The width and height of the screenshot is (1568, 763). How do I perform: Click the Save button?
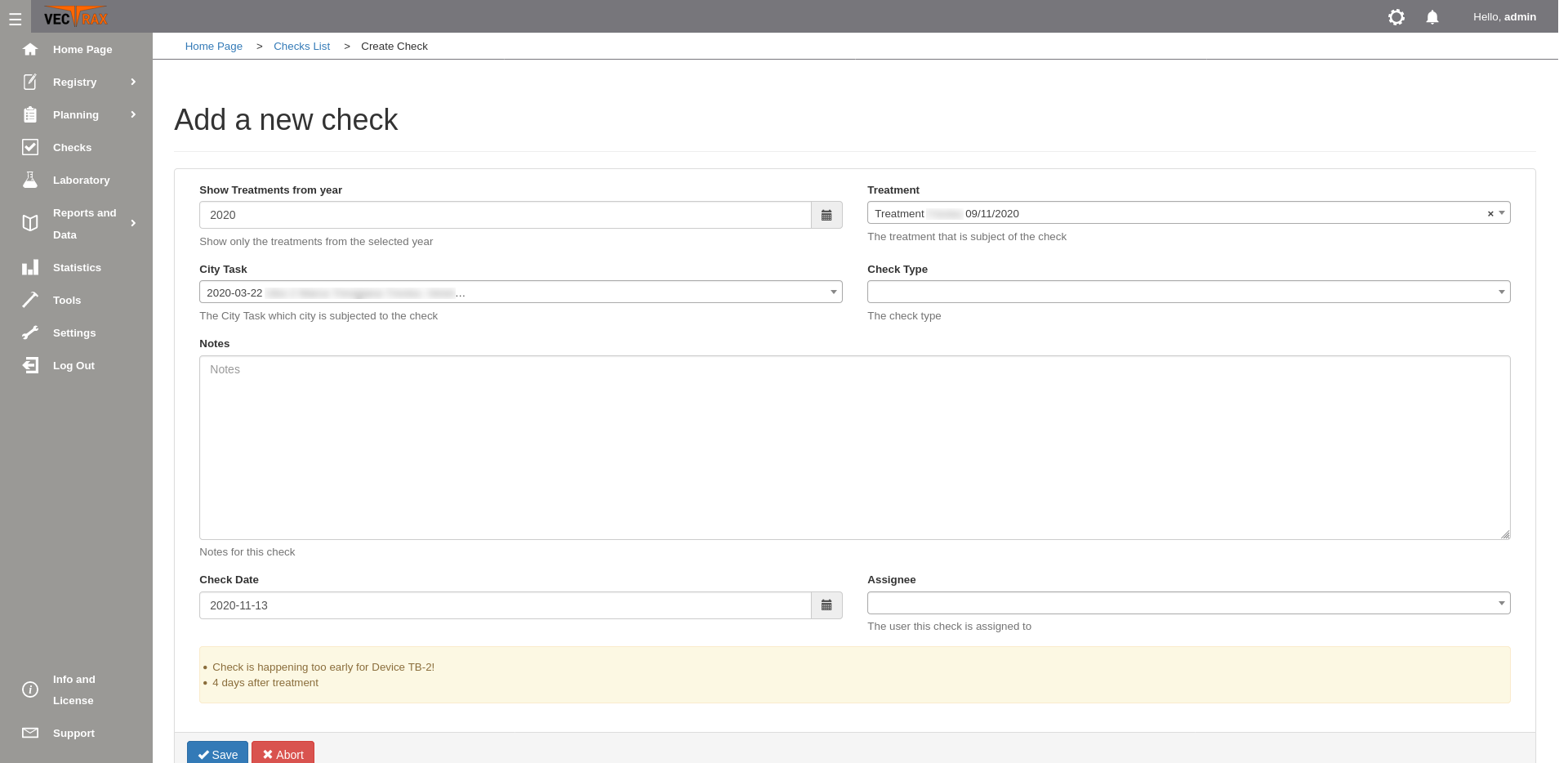(217, 753)
